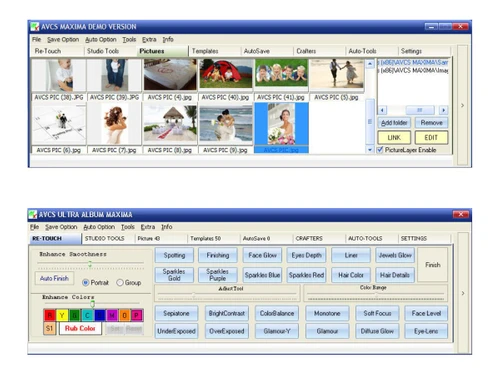Apply the Face Glow effect
500x375 pixels.
tap(262, 255)
